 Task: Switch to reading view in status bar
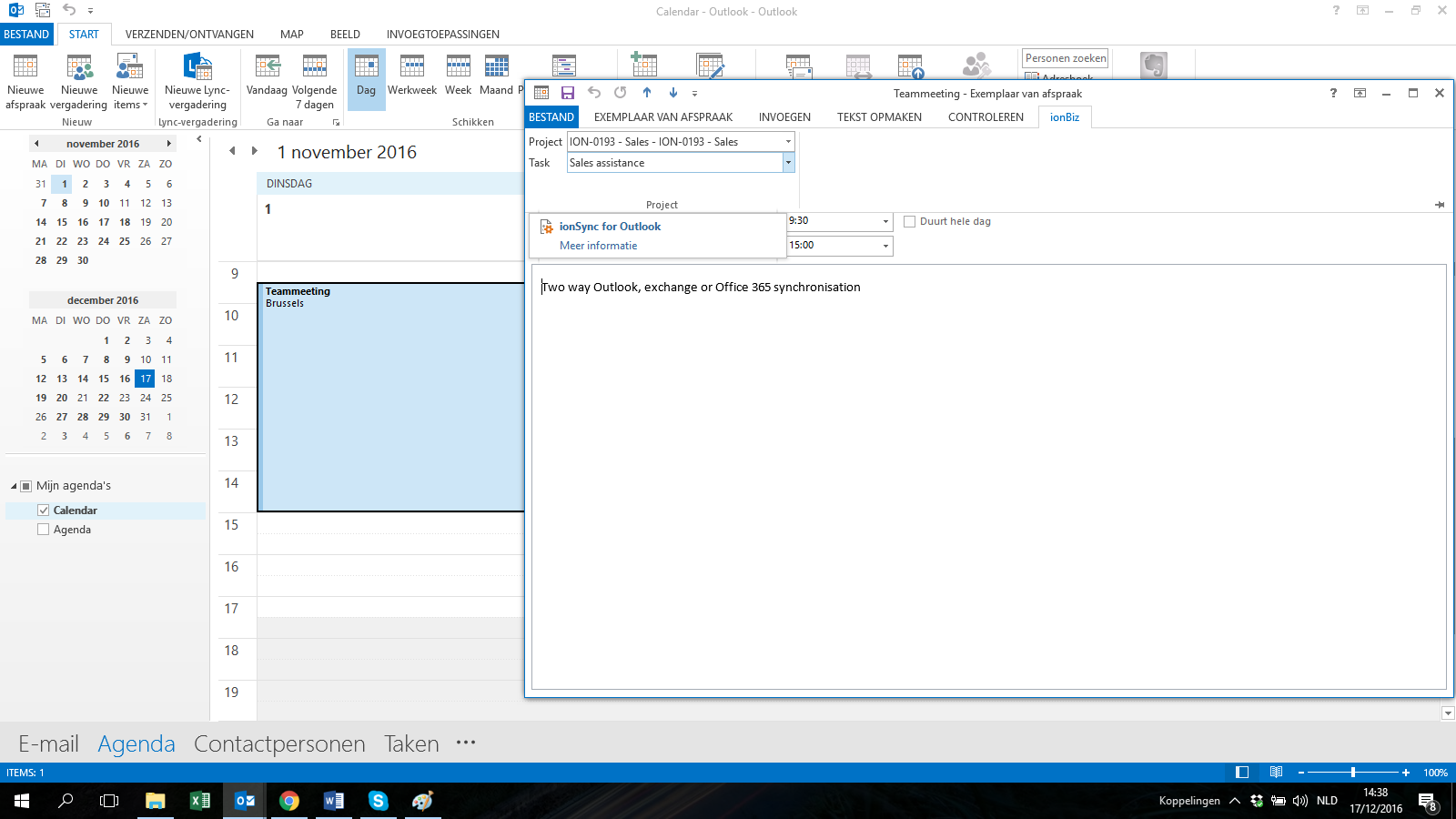click(x=1277, y=773)
